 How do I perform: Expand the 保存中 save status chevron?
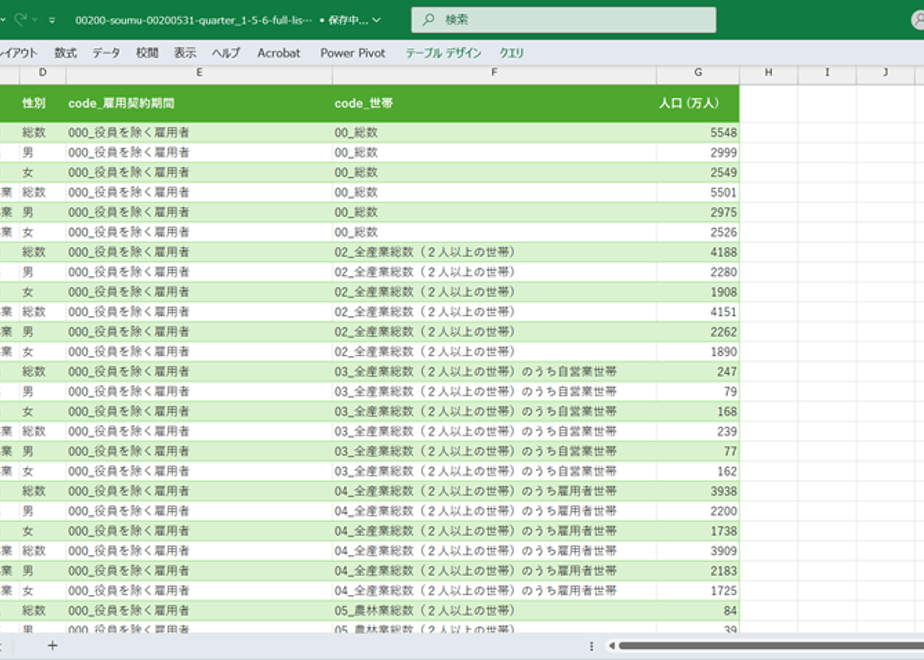point(377,20)
